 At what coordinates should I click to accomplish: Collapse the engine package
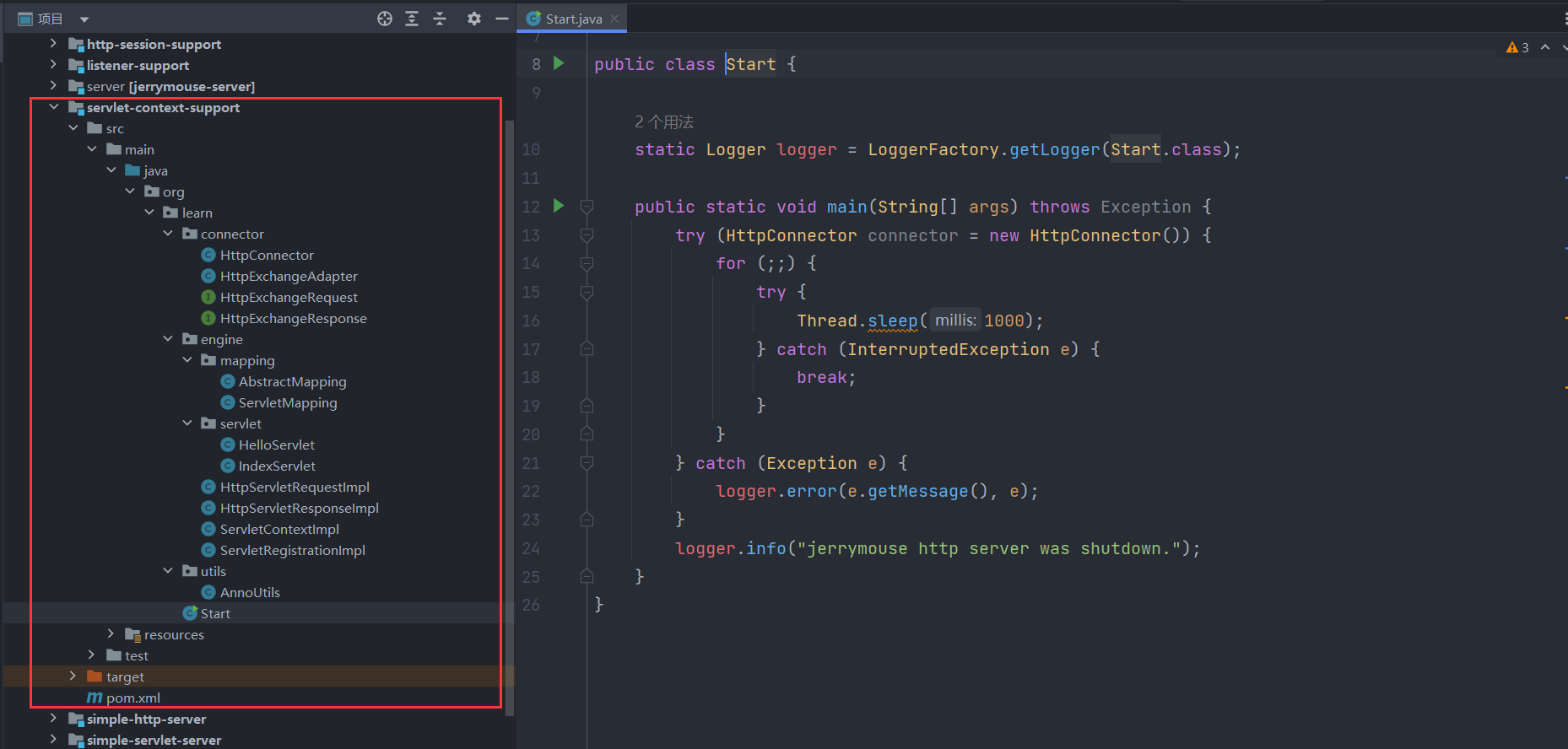168,339
